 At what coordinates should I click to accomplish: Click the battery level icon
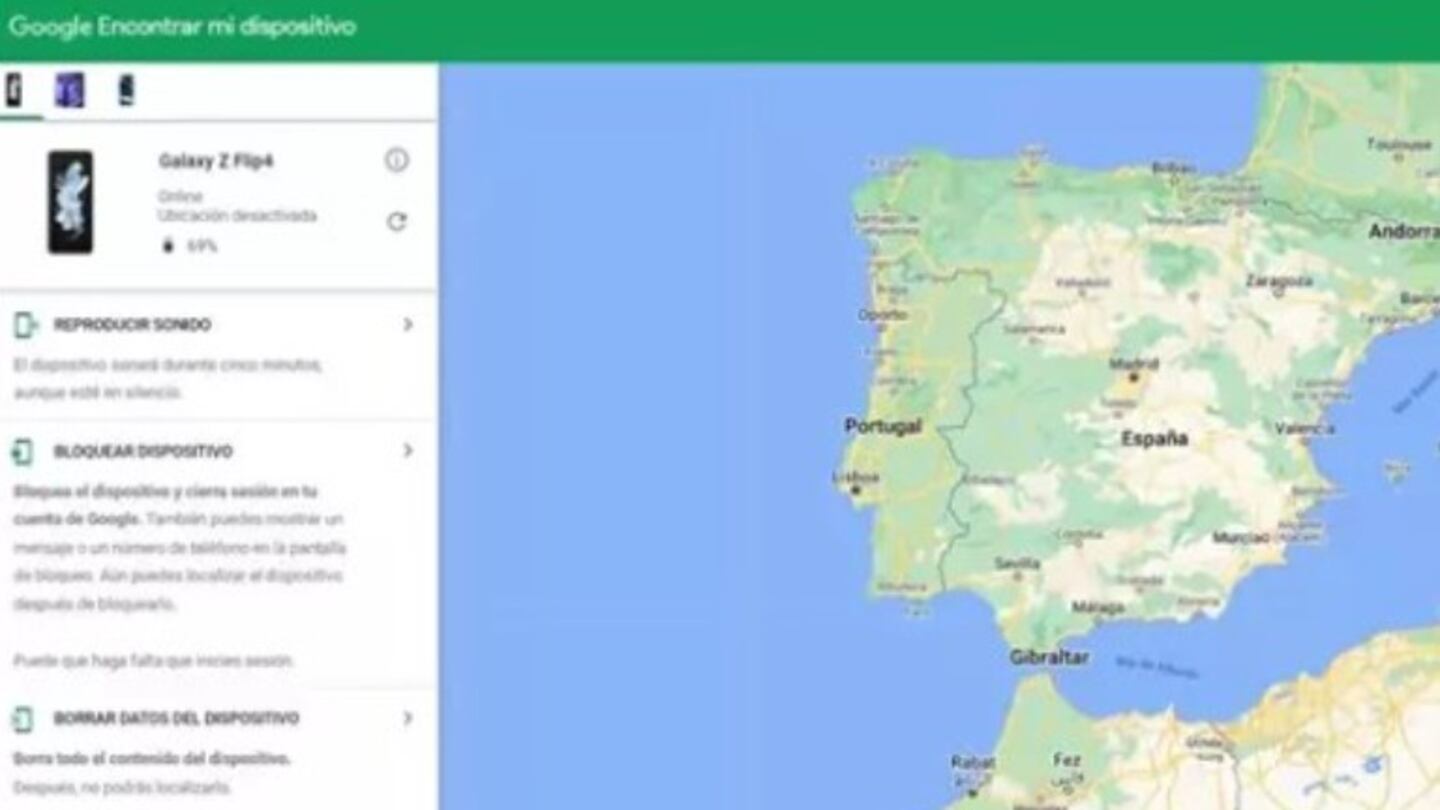(x=168, y=246)
